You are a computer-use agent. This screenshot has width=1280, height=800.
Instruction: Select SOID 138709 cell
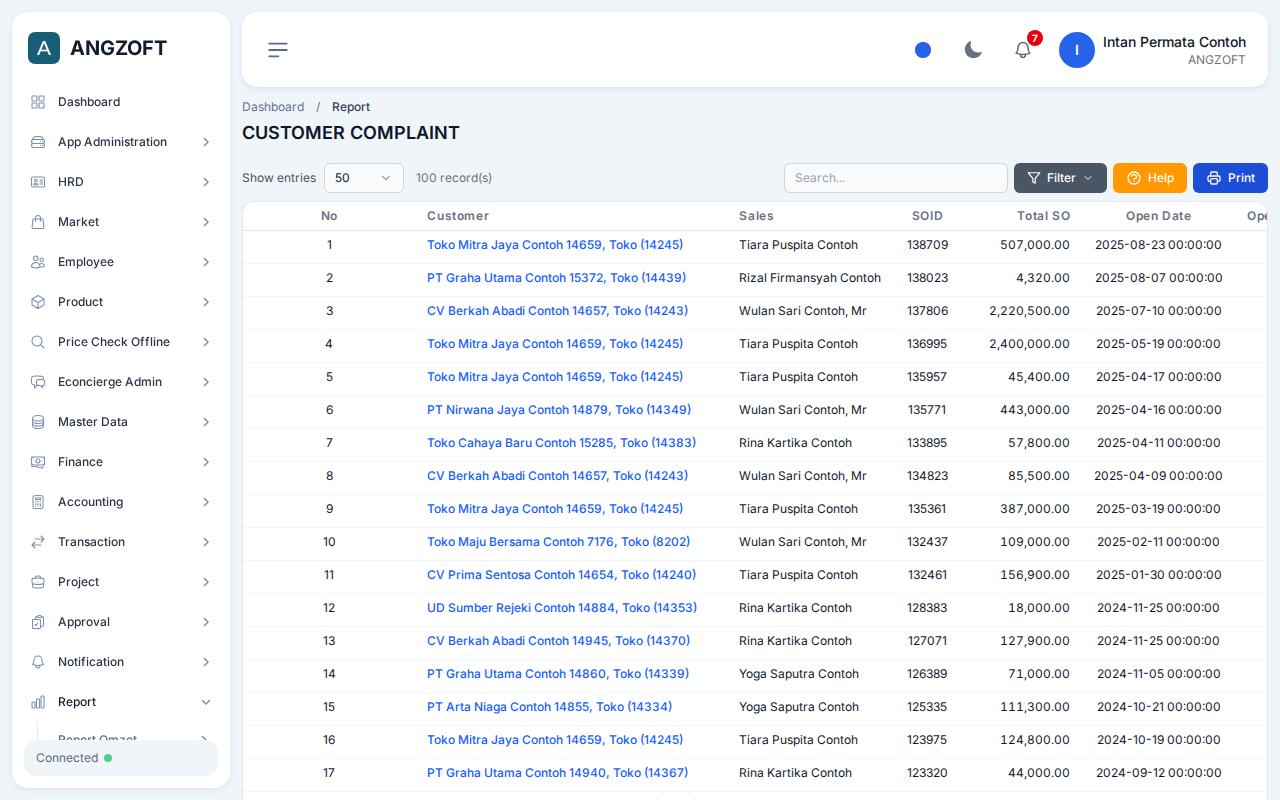(927, 245)
